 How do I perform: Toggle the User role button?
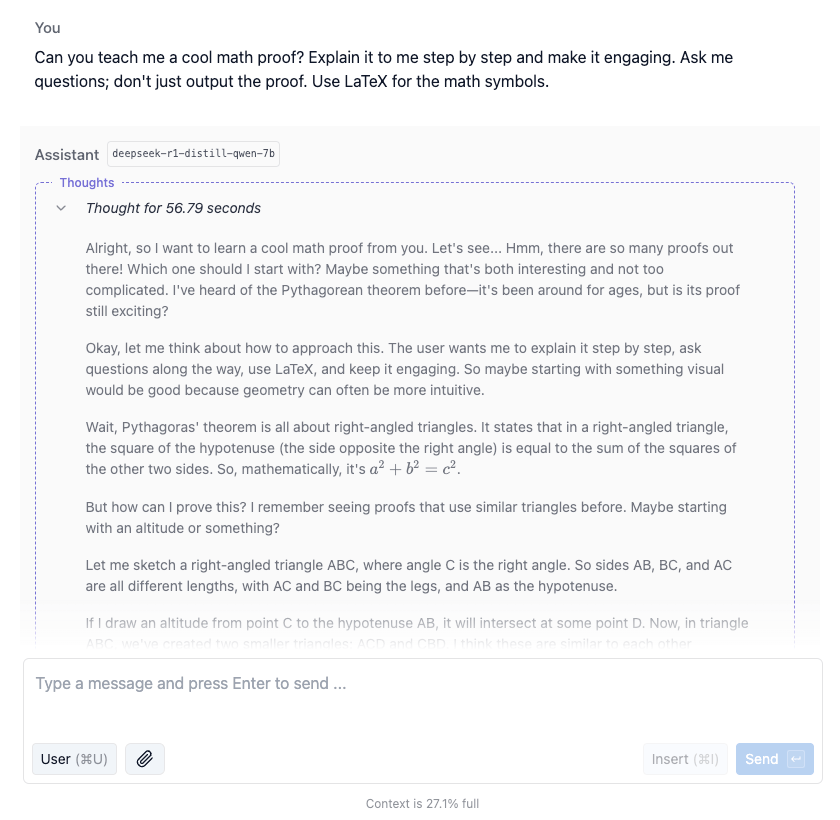(x=74, y=759)
